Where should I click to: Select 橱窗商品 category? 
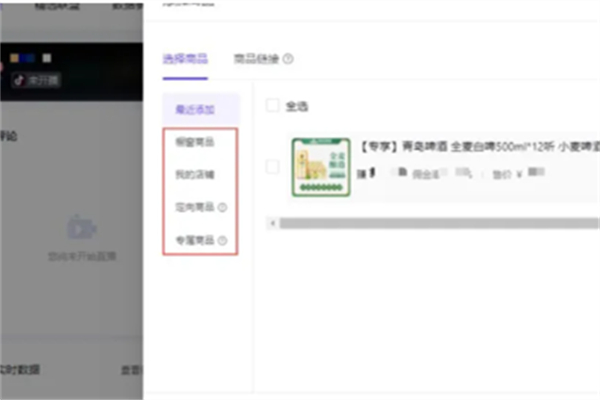tap(195, 142)
